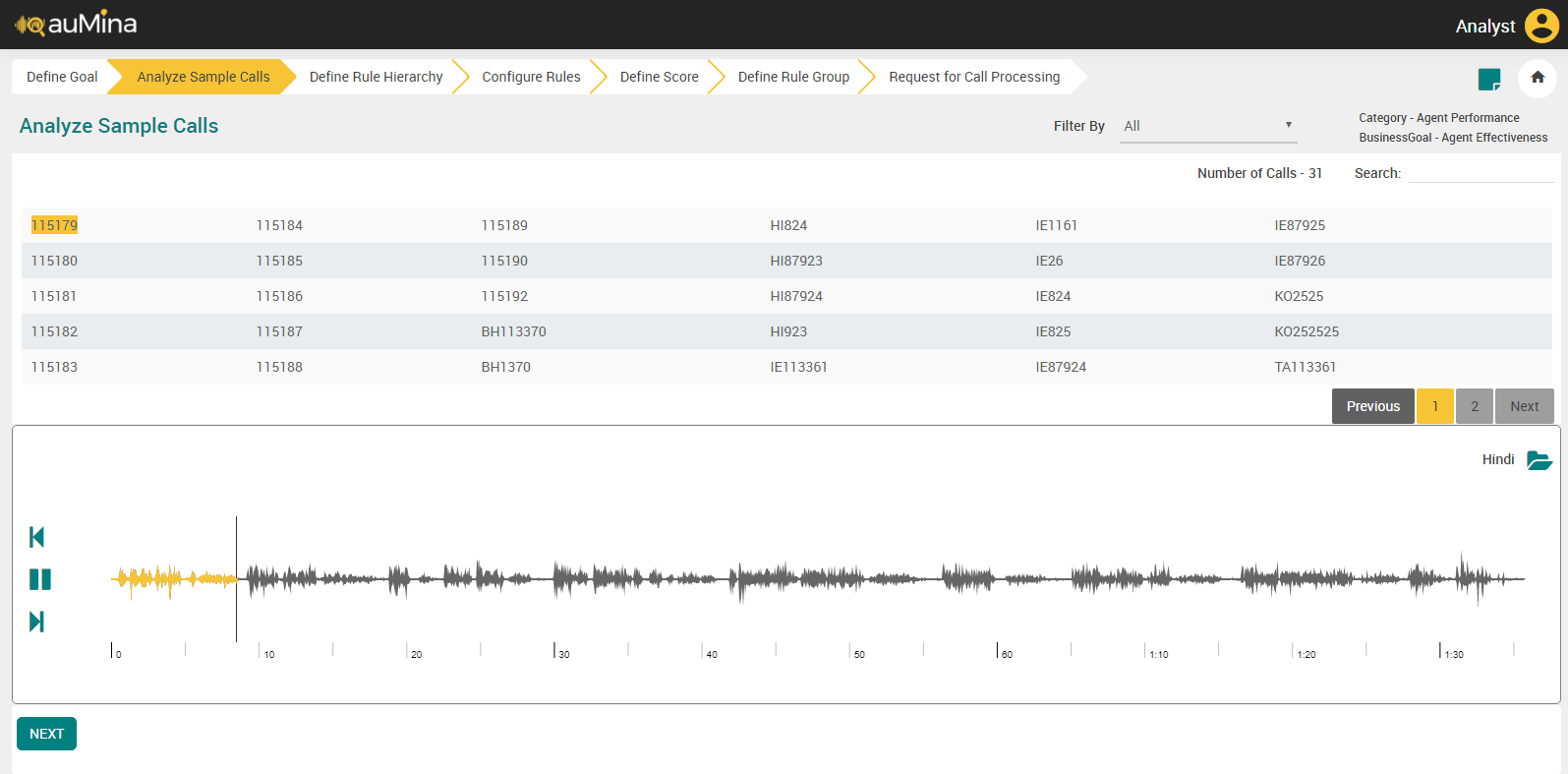Select call 115186

pos(279,296)
